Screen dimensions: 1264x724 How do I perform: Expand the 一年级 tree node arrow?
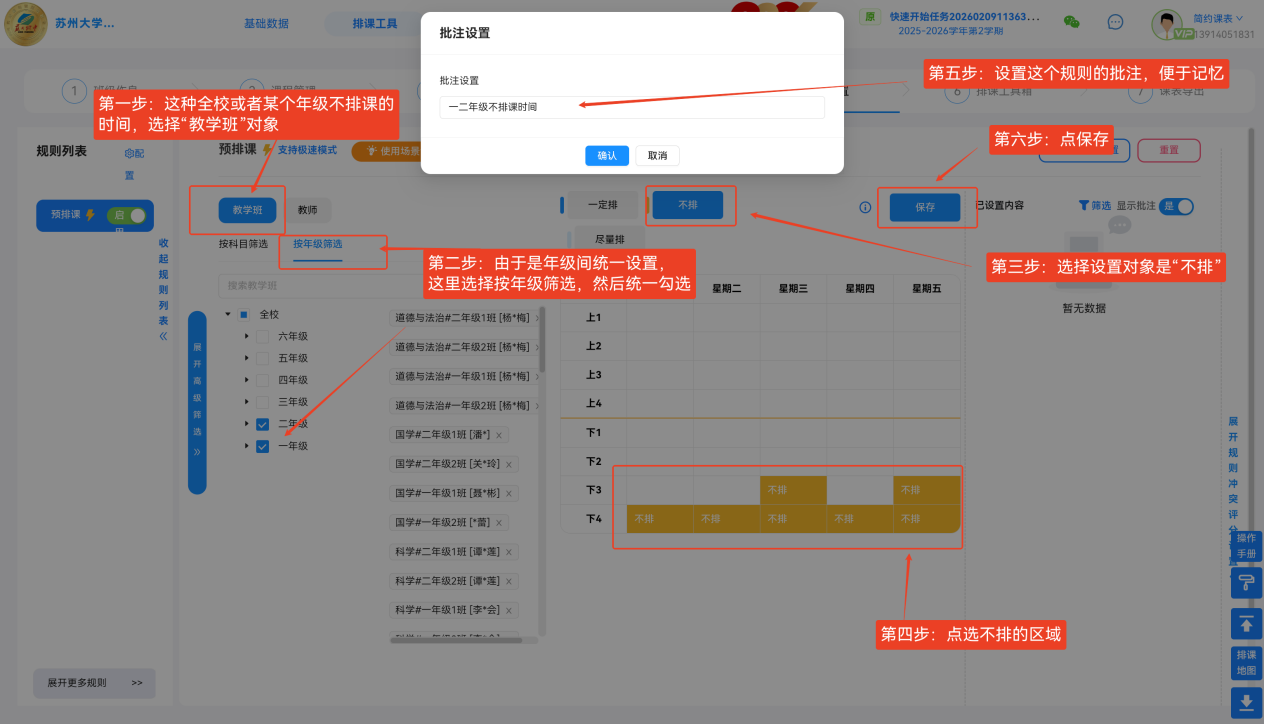click(246, 446)
